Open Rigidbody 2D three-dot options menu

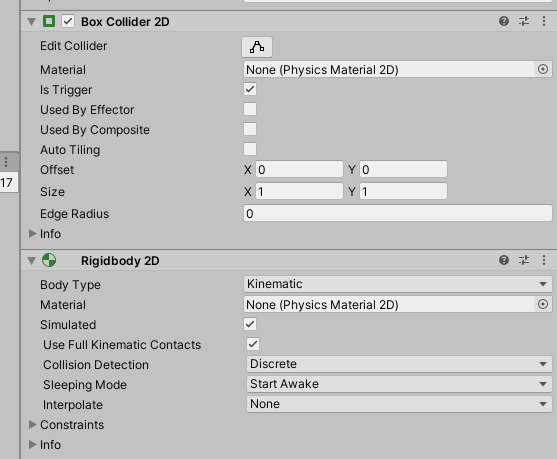click(x=544, y=260)
